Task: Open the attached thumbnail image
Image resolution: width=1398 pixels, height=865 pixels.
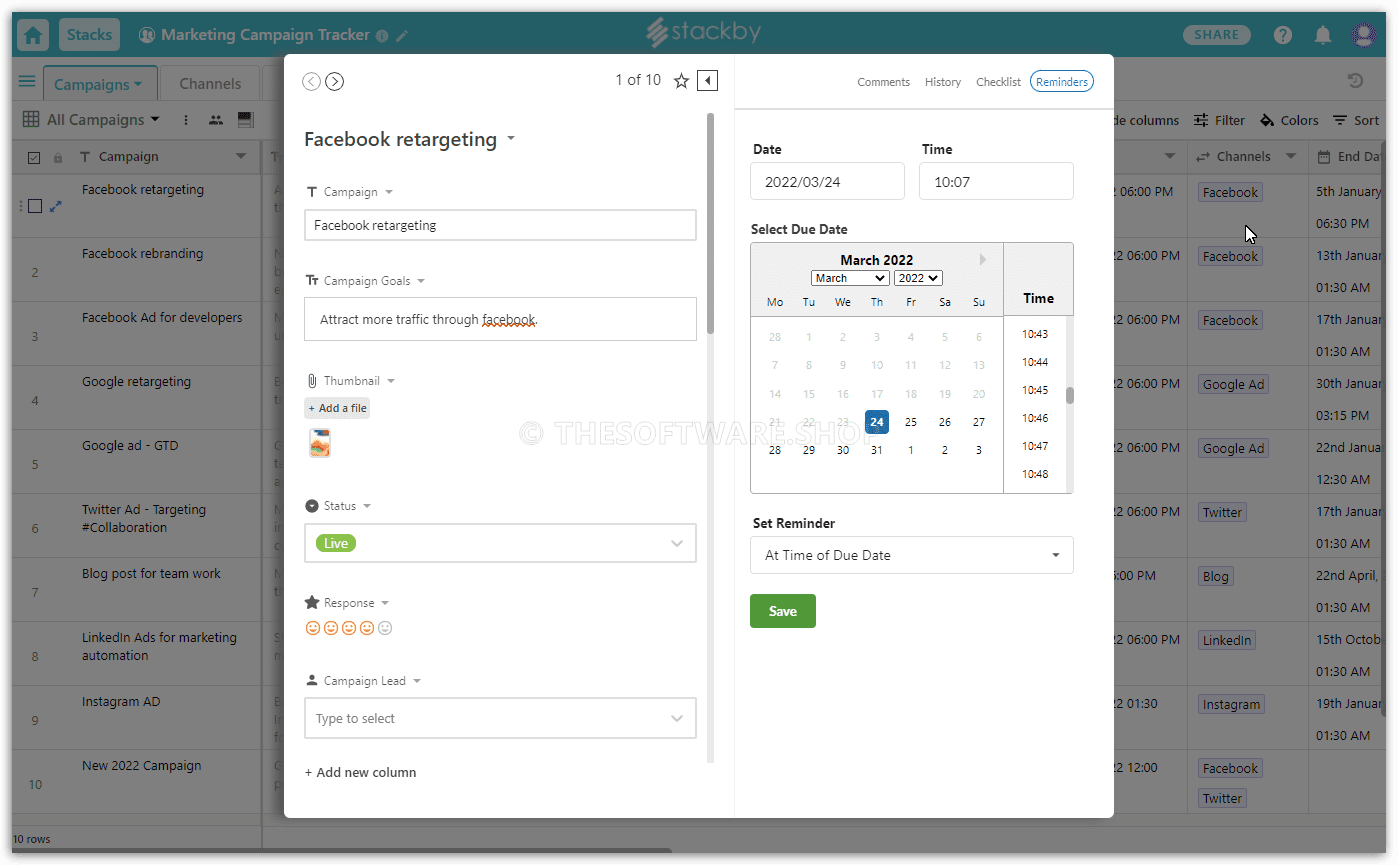Action: pyautogui.click(x=320, y=443)
